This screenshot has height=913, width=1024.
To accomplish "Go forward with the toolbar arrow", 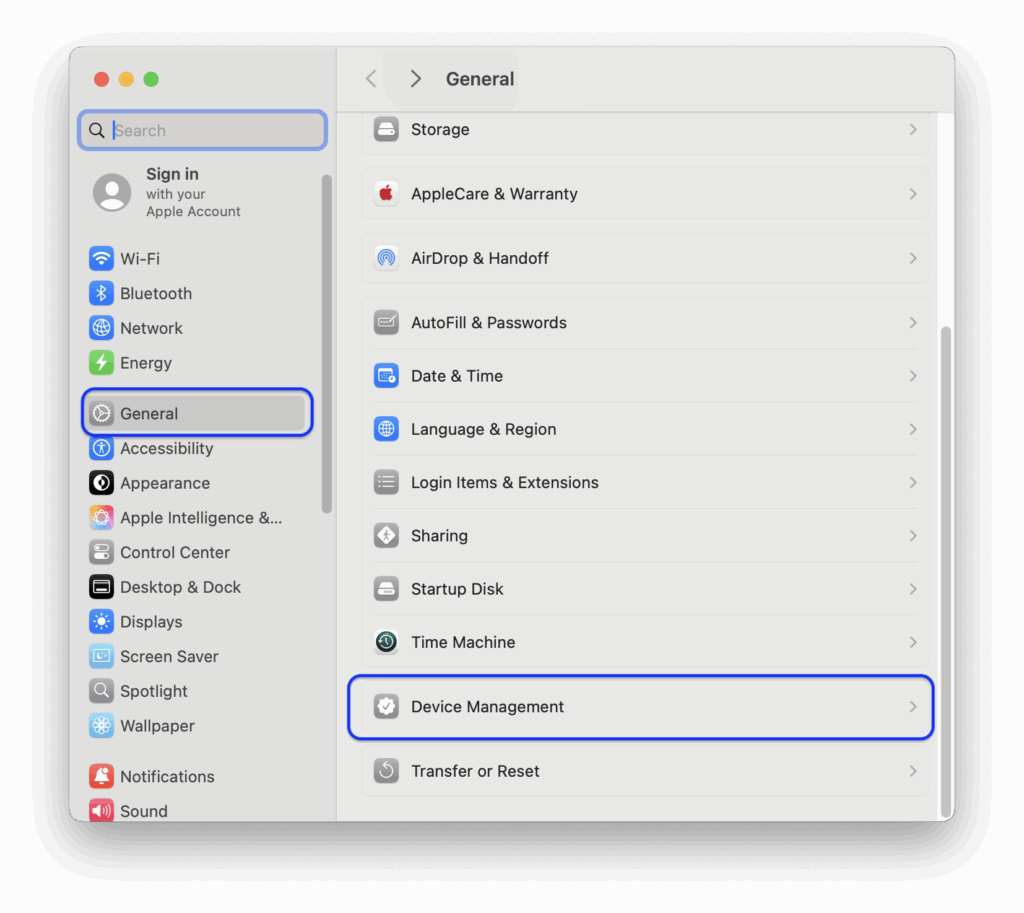I will tap(415, 79).
